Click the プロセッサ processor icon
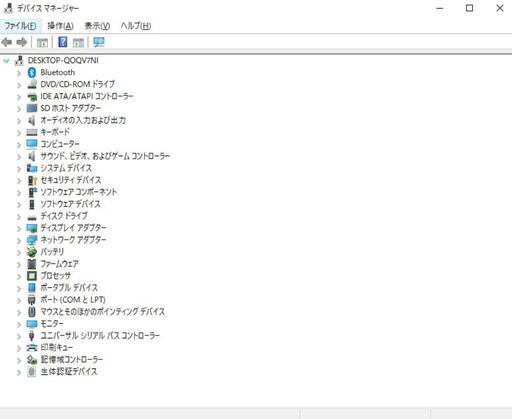The height and width of the screenshot is (419, 512). 32,276
